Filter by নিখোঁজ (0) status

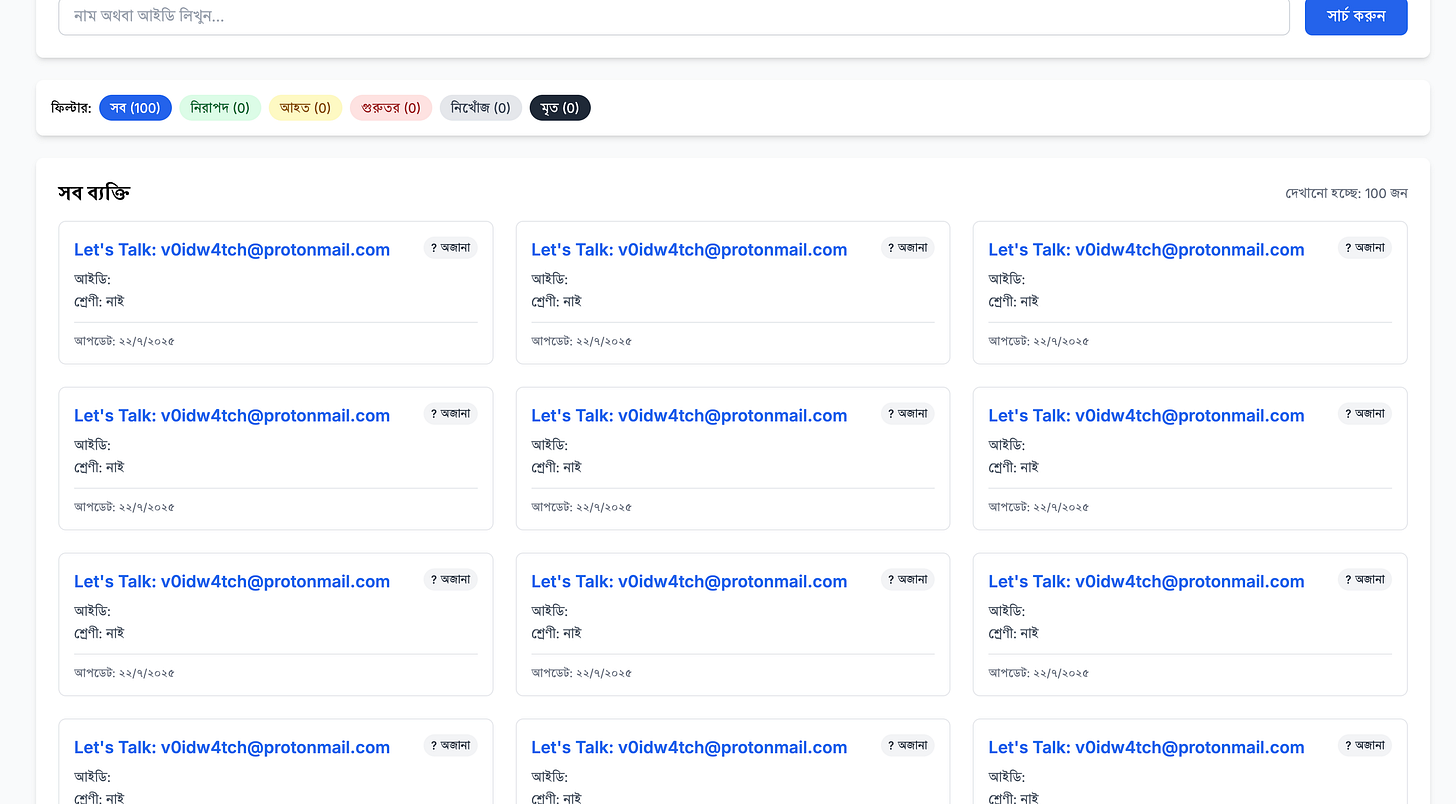[481, 108]
